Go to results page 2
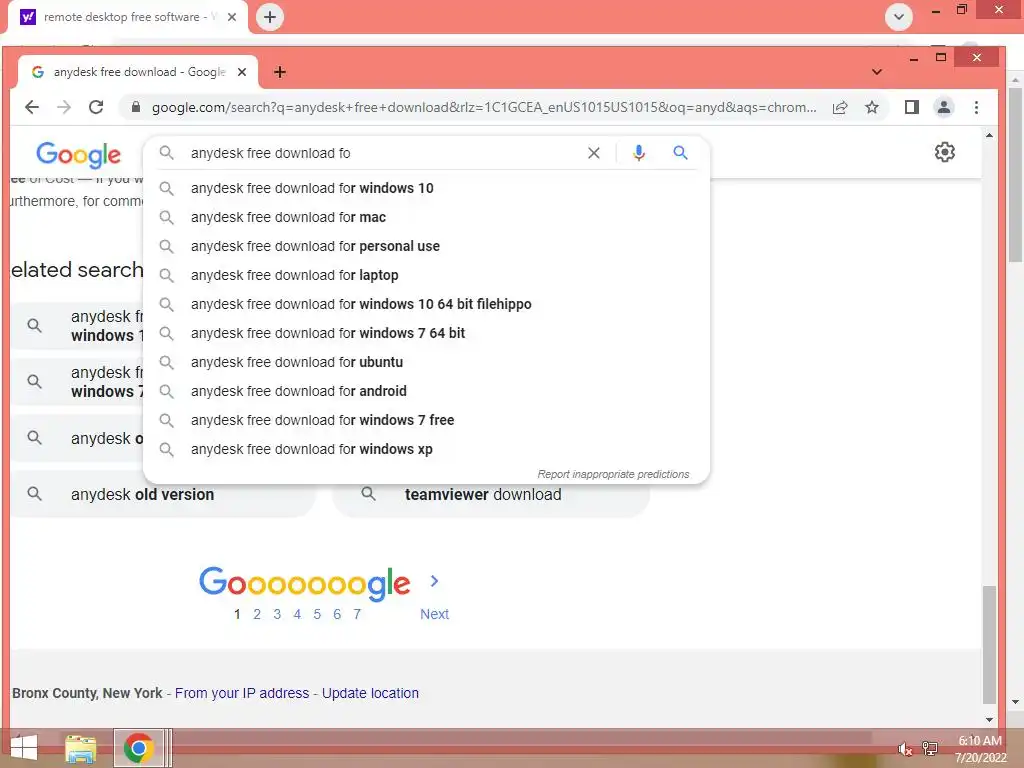The image size is (1024, 768). pyautogui.click(x=257, y=614)
